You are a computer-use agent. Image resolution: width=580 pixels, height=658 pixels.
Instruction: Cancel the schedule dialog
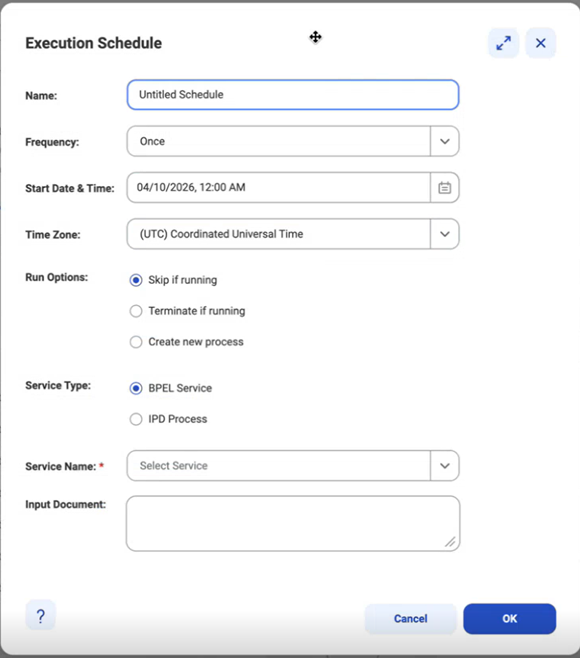click(x=410, y=619)
